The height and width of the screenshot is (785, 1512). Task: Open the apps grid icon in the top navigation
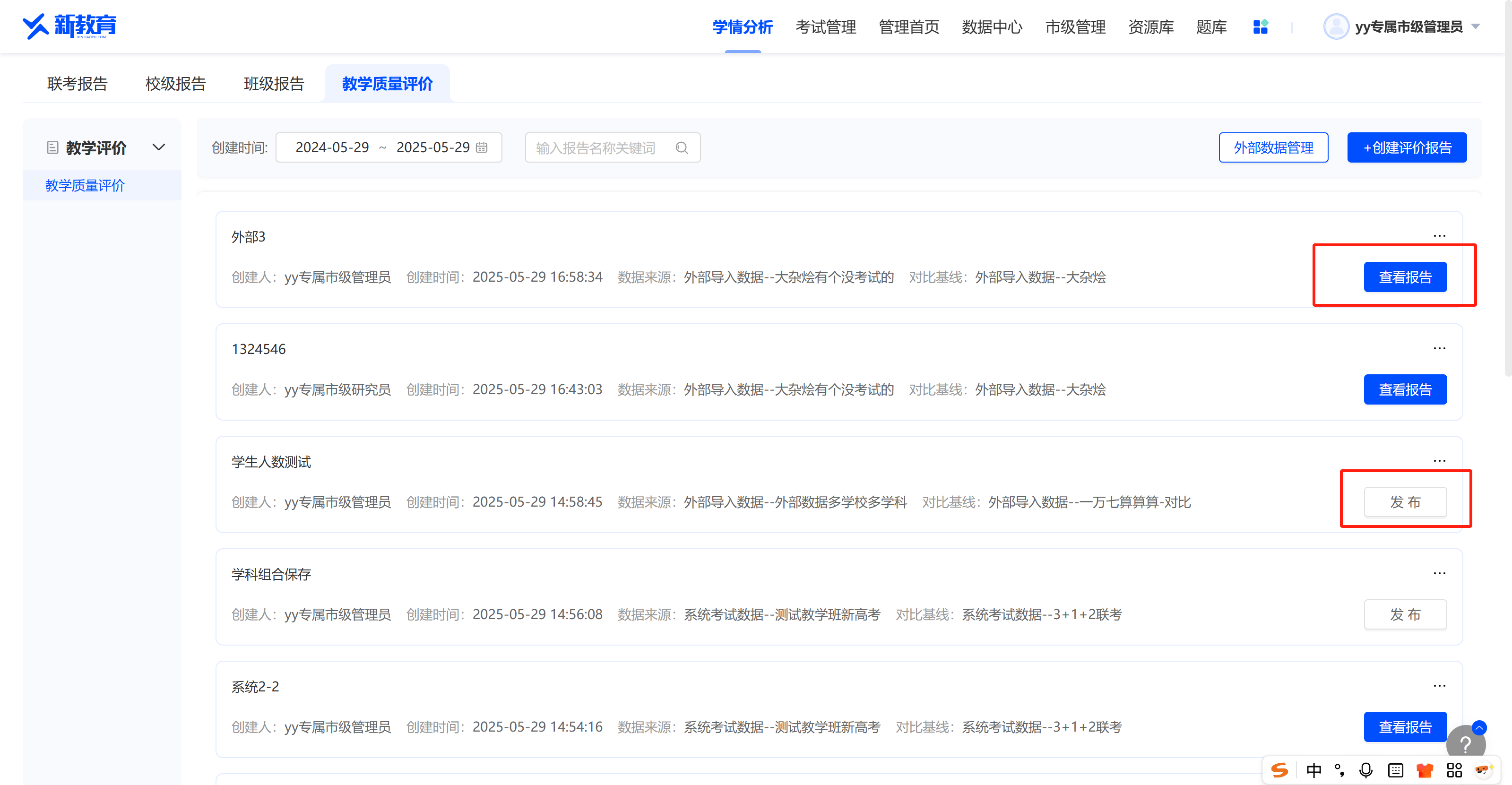tap(1260, 27)
